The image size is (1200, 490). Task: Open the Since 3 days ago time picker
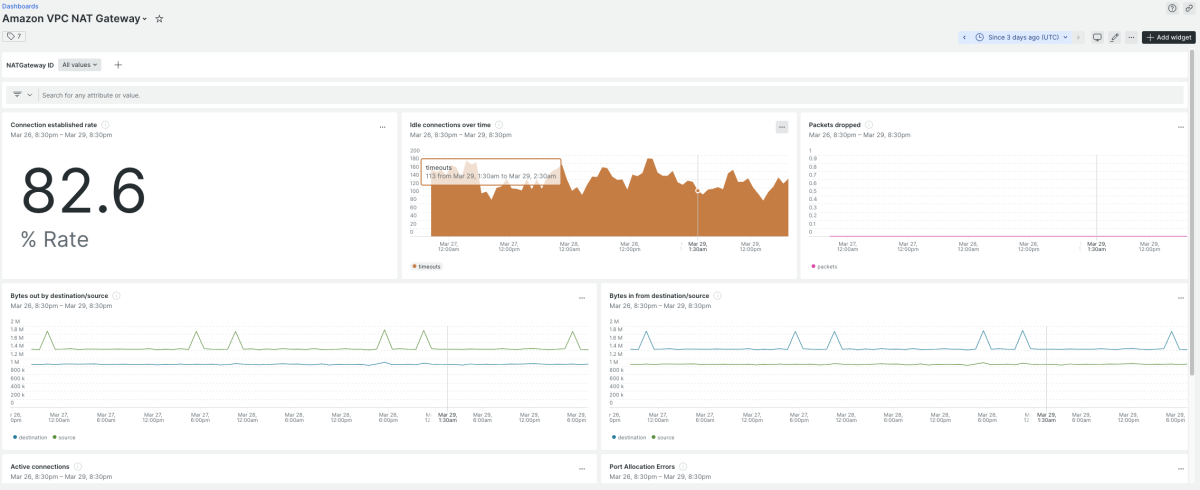coord(1022,37)
